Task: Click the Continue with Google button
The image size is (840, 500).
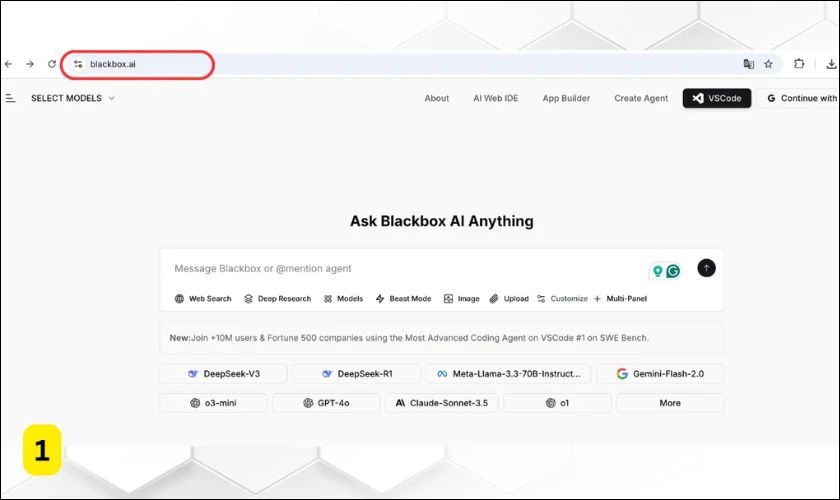Action: point(799,98)
